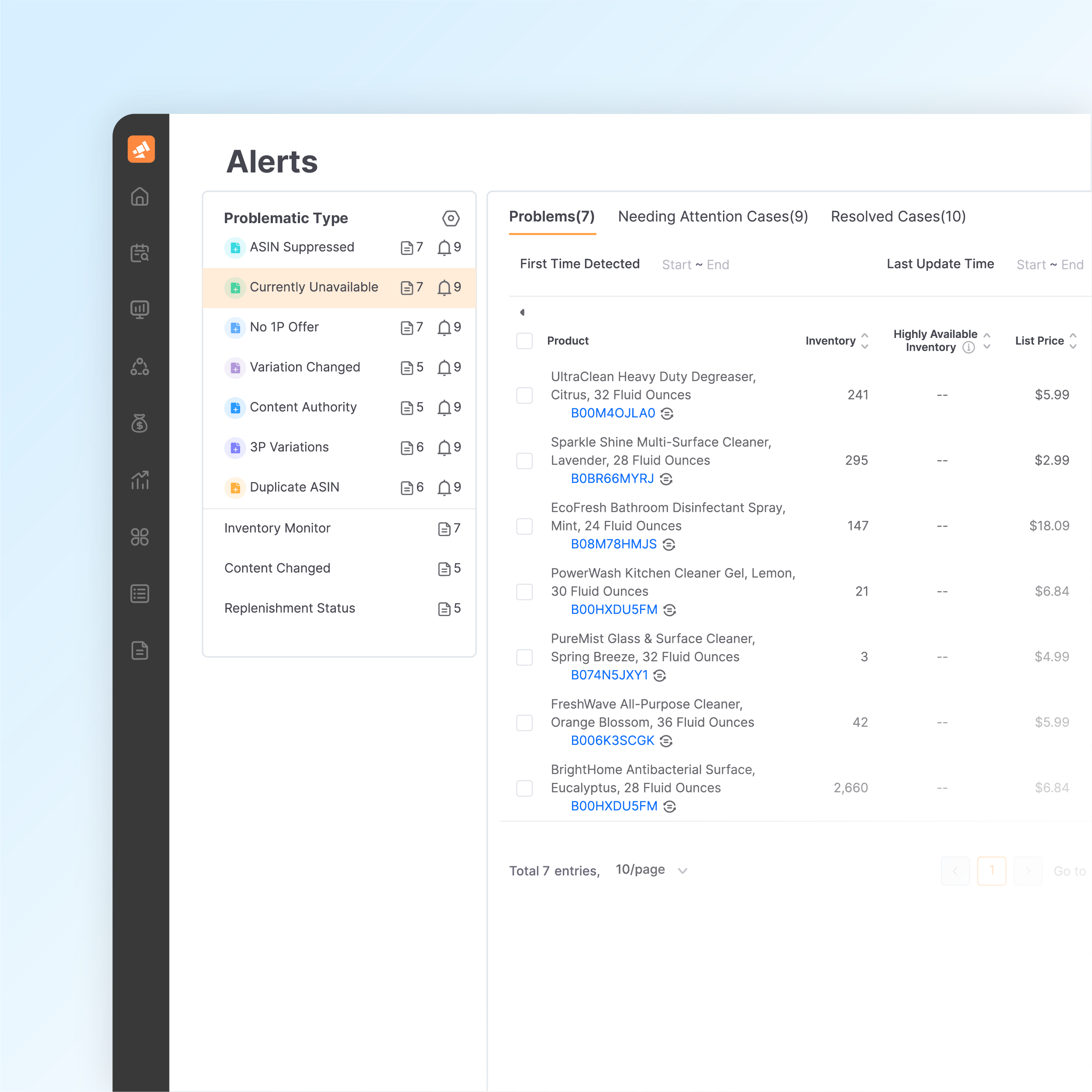Screen dimensions: 1092x1092
Task: Open the calendar search sidebar icon
Action: point(140,253)
